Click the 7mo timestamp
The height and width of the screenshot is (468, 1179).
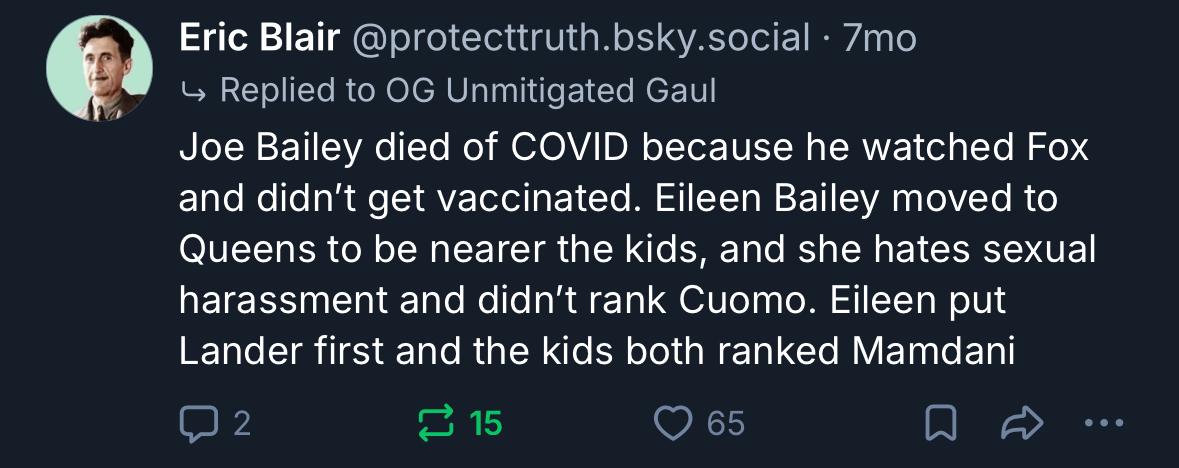[882, 39]
